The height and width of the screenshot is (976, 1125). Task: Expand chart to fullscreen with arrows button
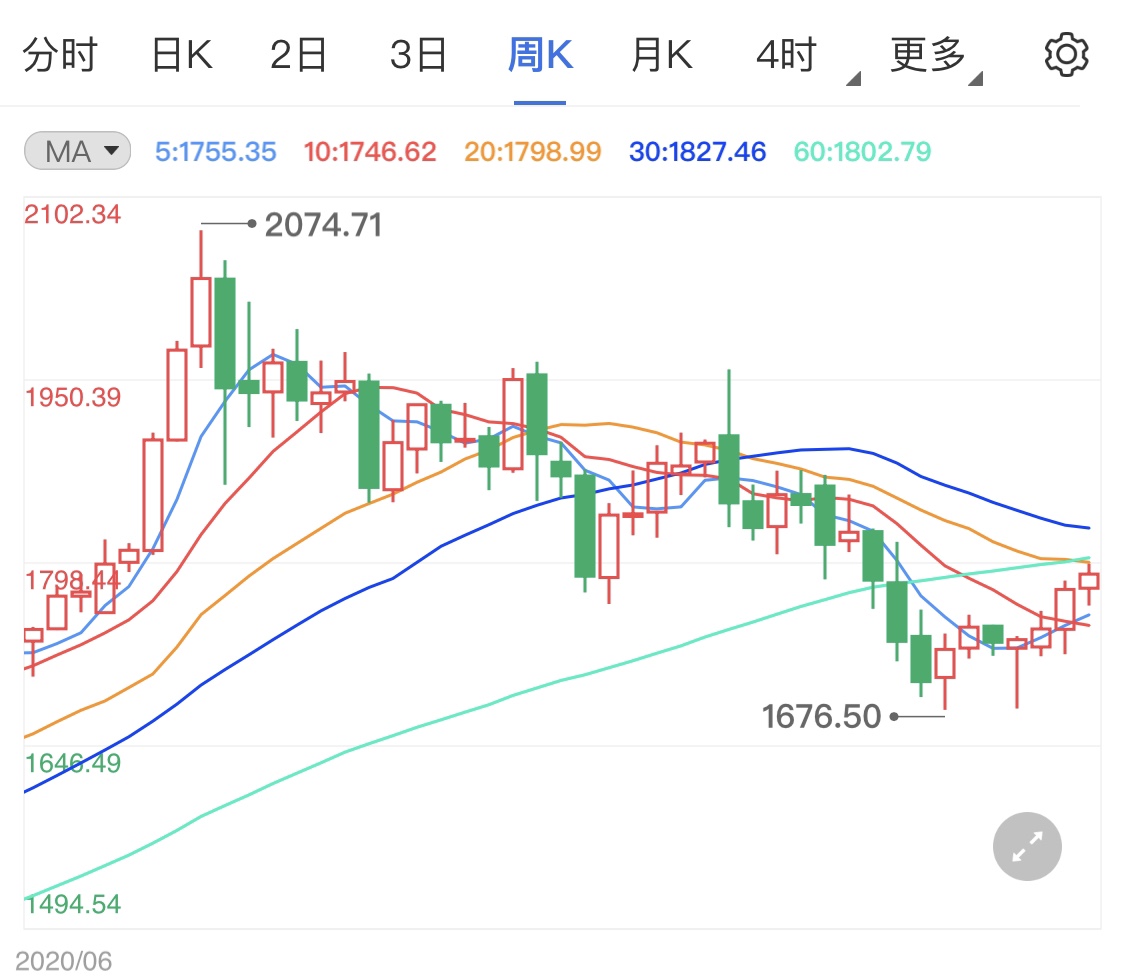1027,846
